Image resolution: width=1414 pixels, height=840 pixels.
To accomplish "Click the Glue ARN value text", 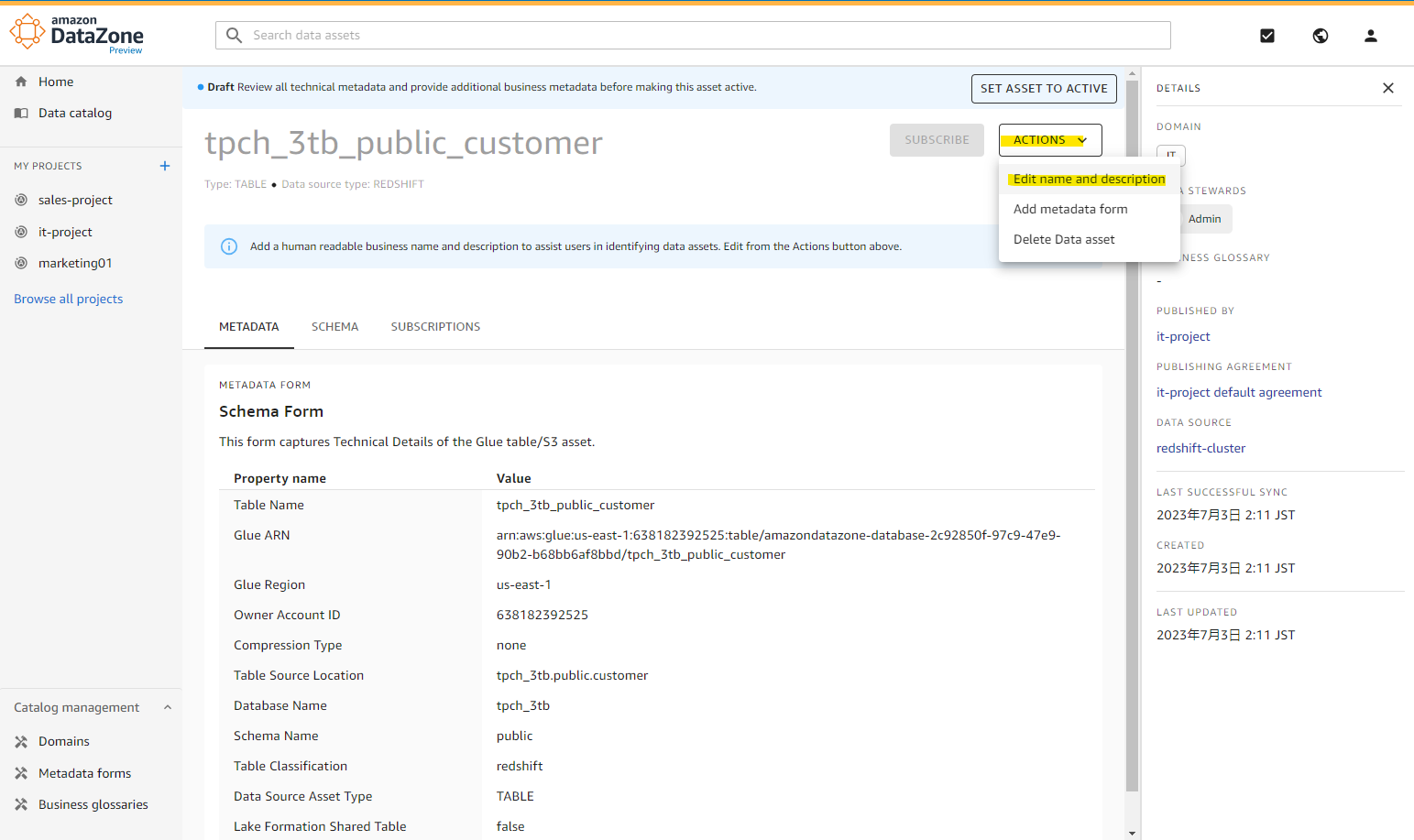I will pyautogui.click(x=779, y=545).
